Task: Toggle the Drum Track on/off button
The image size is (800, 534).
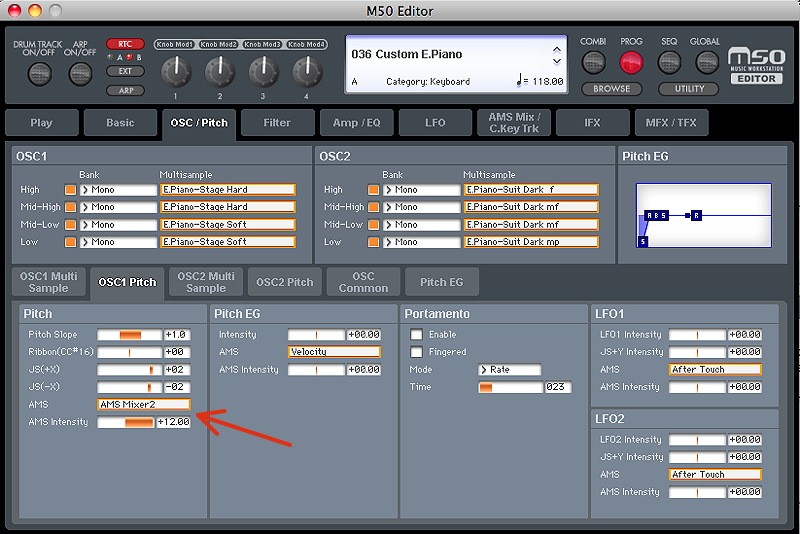Action: [39, 74]
